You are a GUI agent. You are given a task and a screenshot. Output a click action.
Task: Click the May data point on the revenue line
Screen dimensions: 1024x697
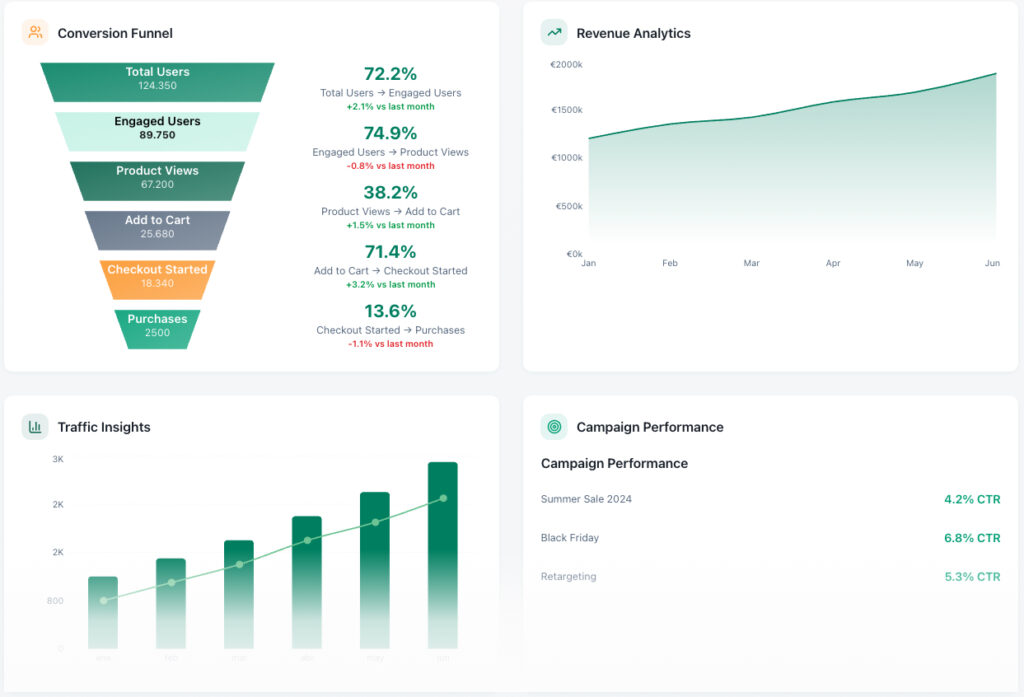(914, 94)
